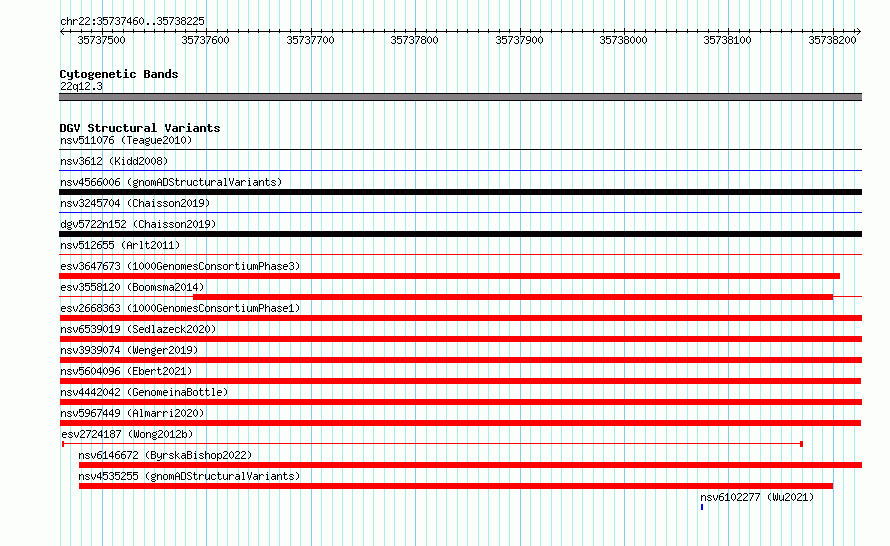Click ruler coordinate 35737700

[310, 40]
